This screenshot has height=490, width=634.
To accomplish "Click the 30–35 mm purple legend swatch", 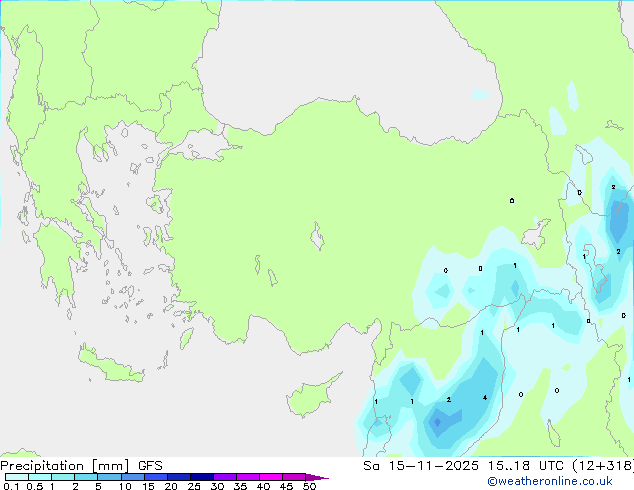I will [224, 477].
